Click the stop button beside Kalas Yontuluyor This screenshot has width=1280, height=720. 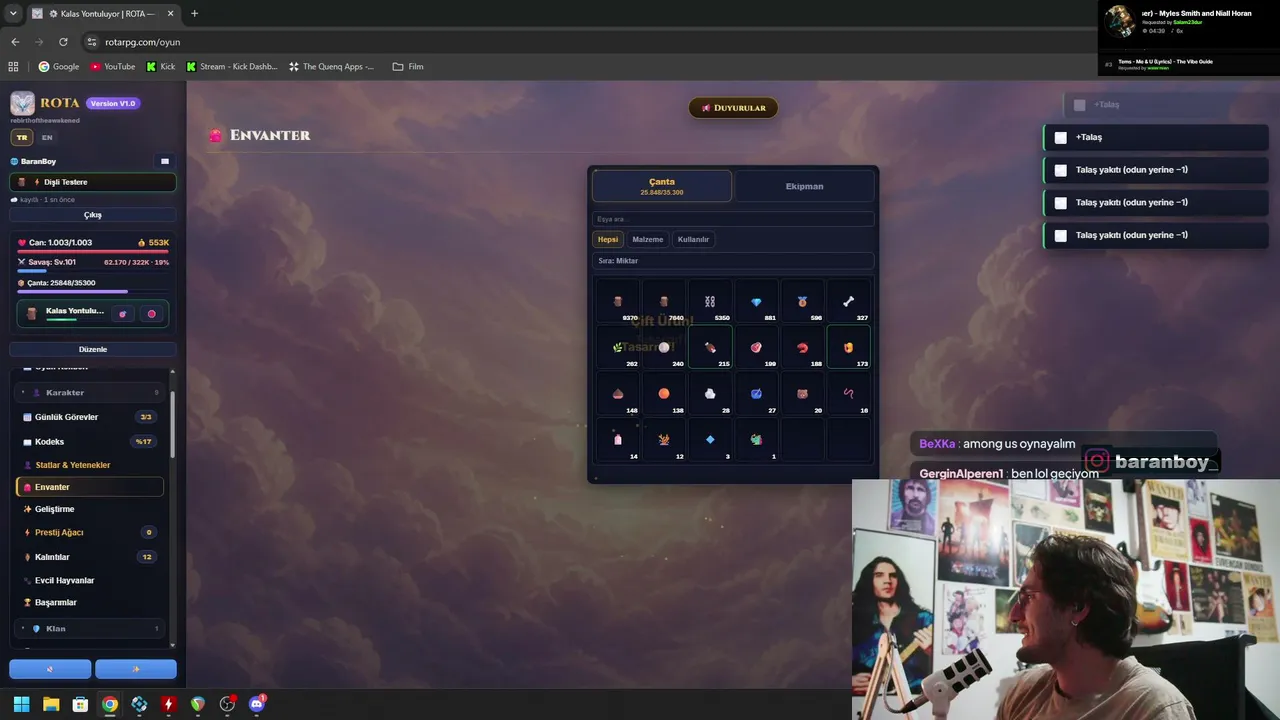pos(152,314)
